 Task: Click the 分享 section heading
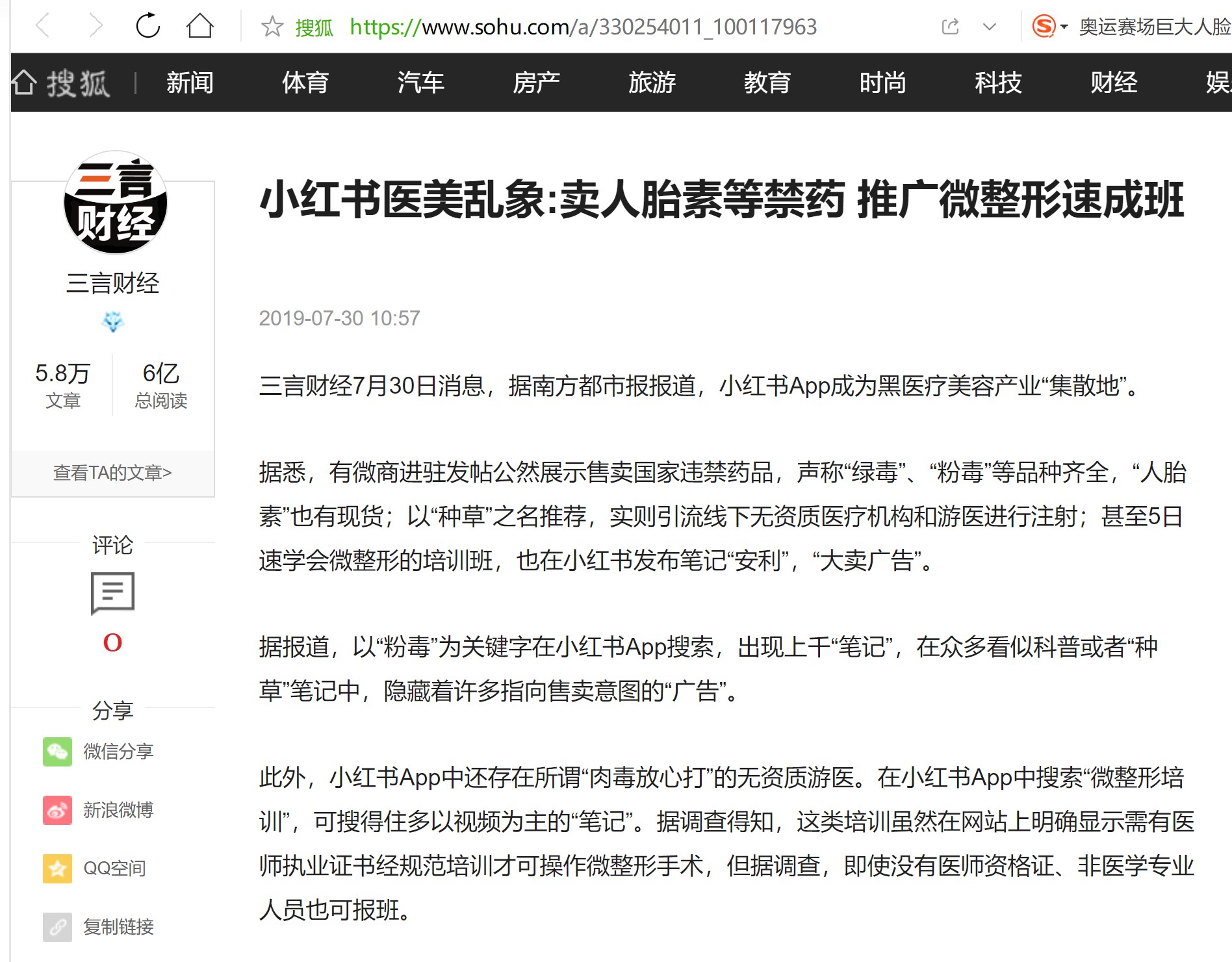tap(112, 710)
